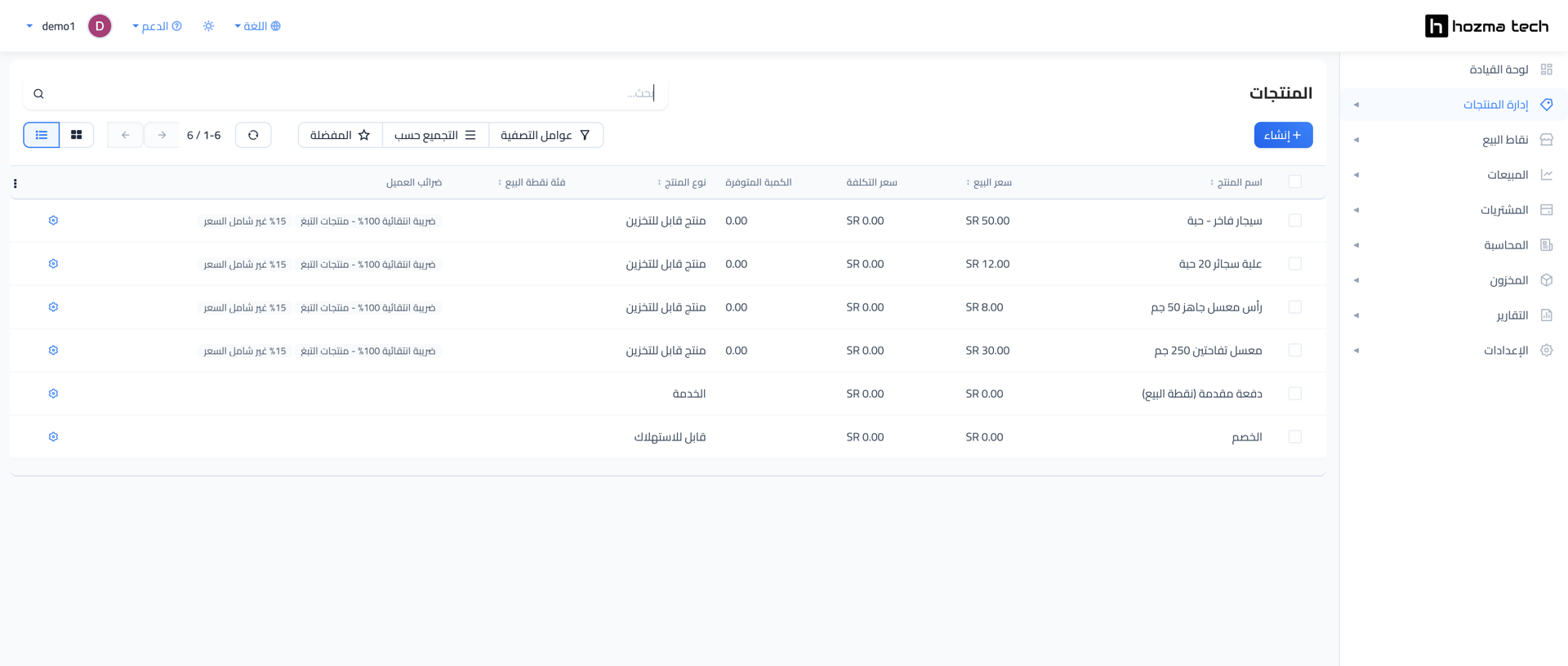Expand the المشتريات submenu arrow
Viewport: 1568px width, 666px height.
(x=1356, y=210)
